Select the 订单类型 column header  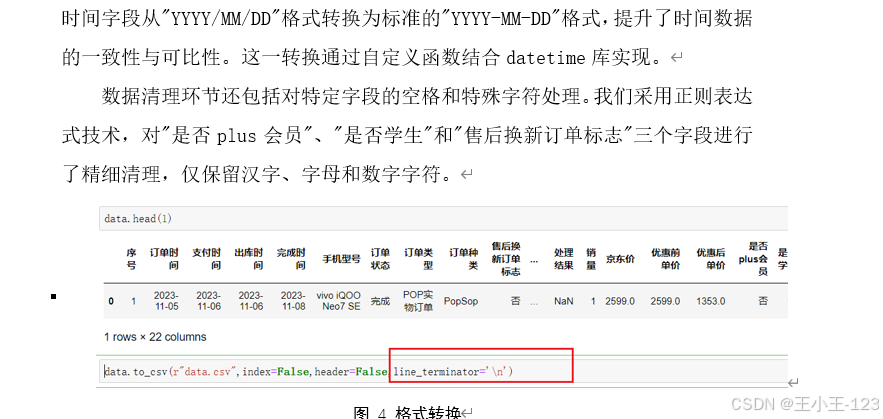[x=418, y=259]
